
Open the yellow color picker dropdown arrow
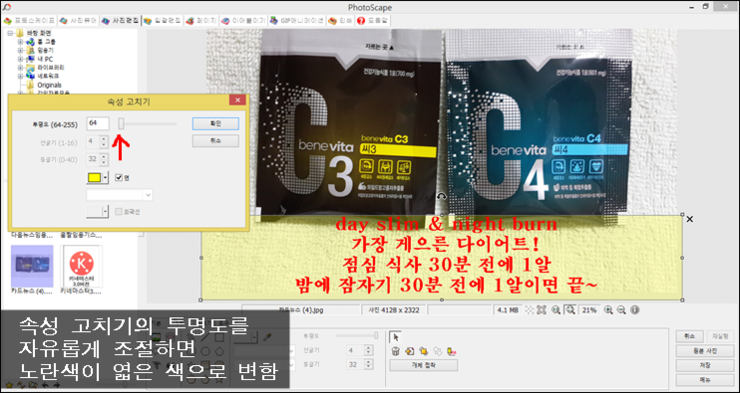pos(105,178)
